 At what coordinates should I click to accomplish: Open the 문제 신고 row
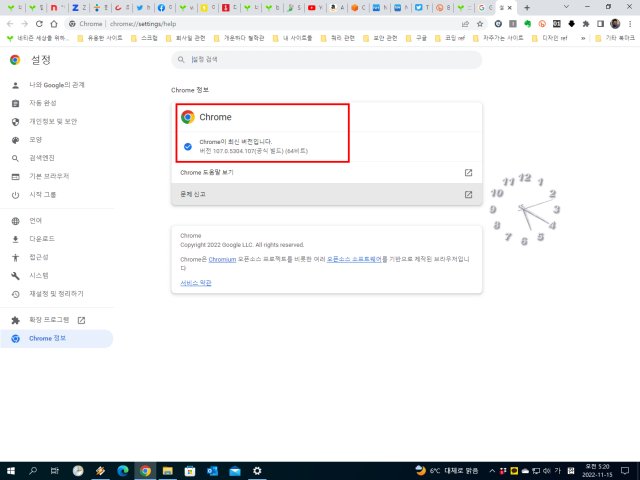(327, 194)
